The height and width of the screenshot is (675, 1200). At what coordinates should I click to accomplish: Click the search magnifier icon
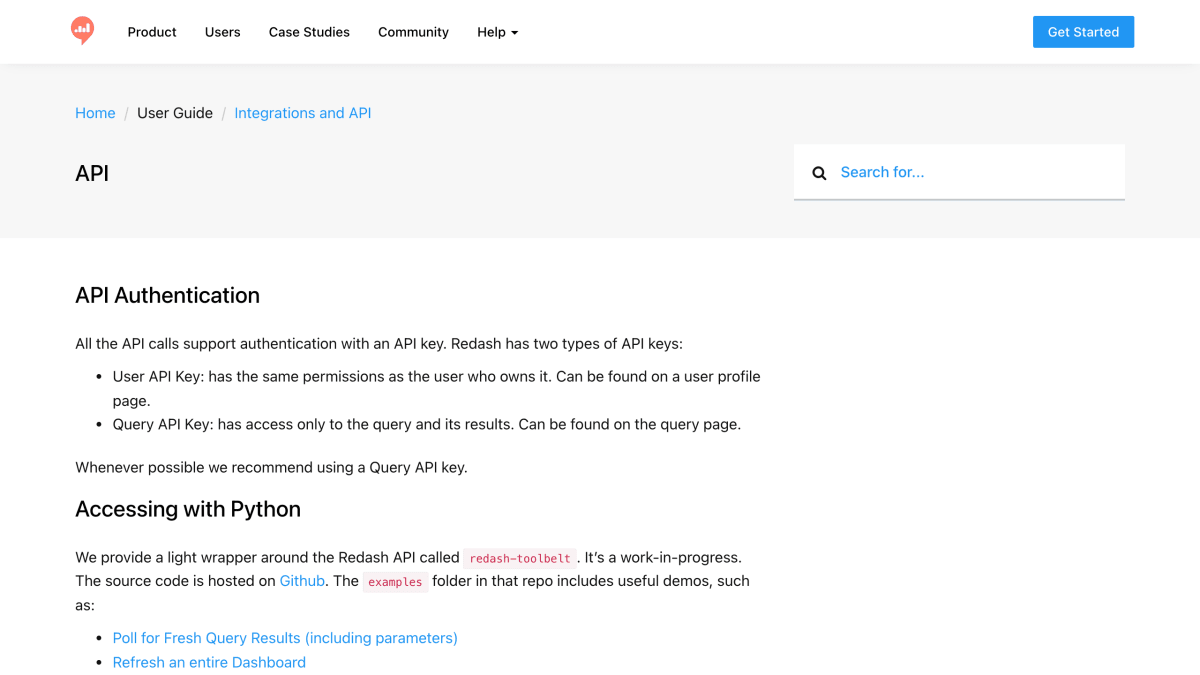pos(819,173)
